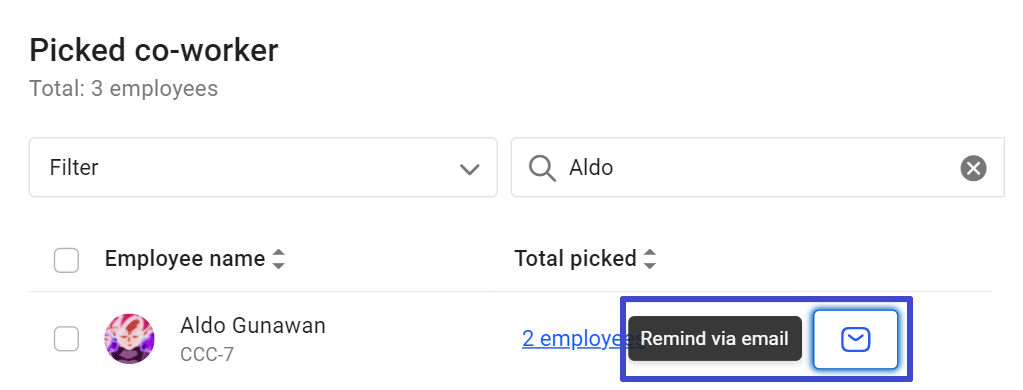Sort Total picked ascending with the up arrow
This screenshot has height=390, width=1023.
pos(649,253)
